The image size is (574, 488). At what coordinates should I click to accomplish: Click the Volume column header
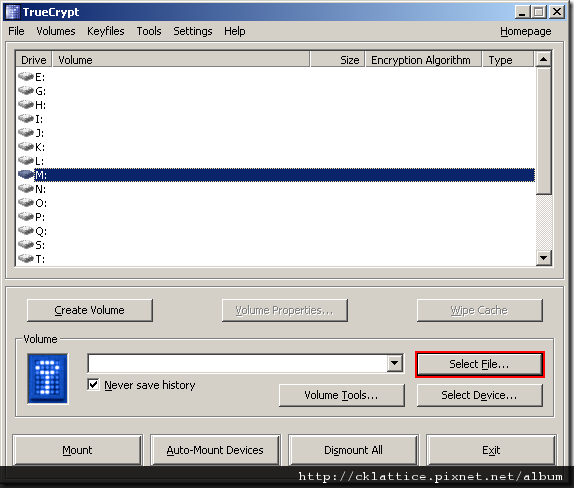(x=181, y=60)
